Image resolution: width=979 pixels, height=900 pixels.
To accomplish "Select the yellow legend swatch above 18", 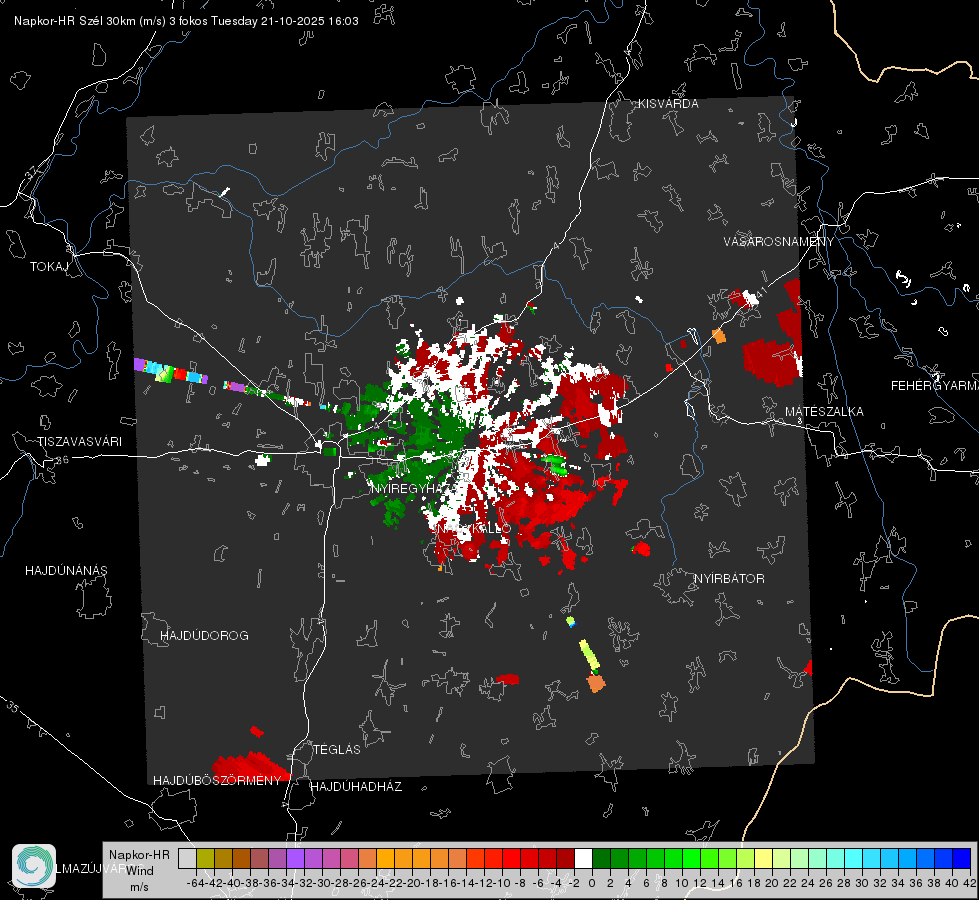I will click(x=764, y=858).
